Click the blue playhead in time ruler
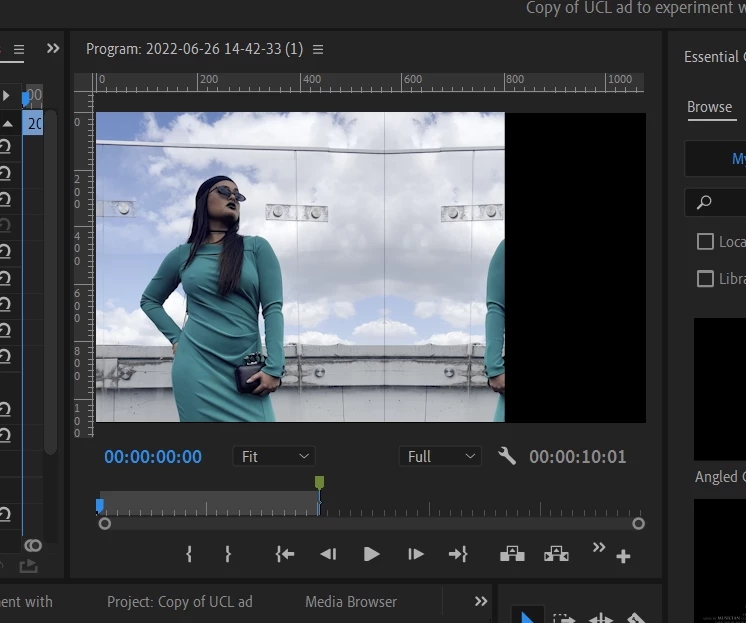 pos(99,506)
